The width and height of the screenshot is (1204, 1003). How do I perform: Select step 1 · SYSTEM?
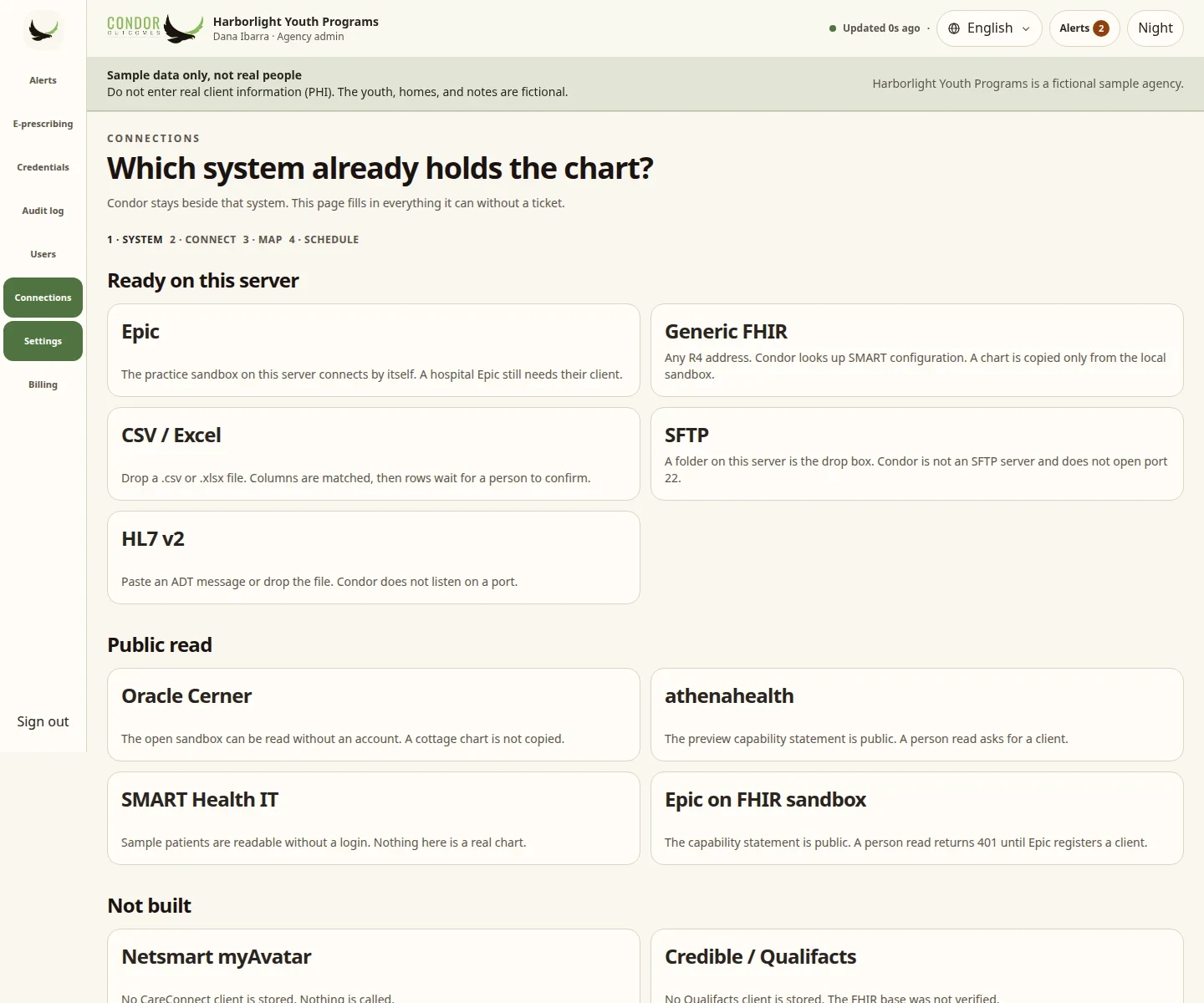pyautogui.click(x=135, y=239)
